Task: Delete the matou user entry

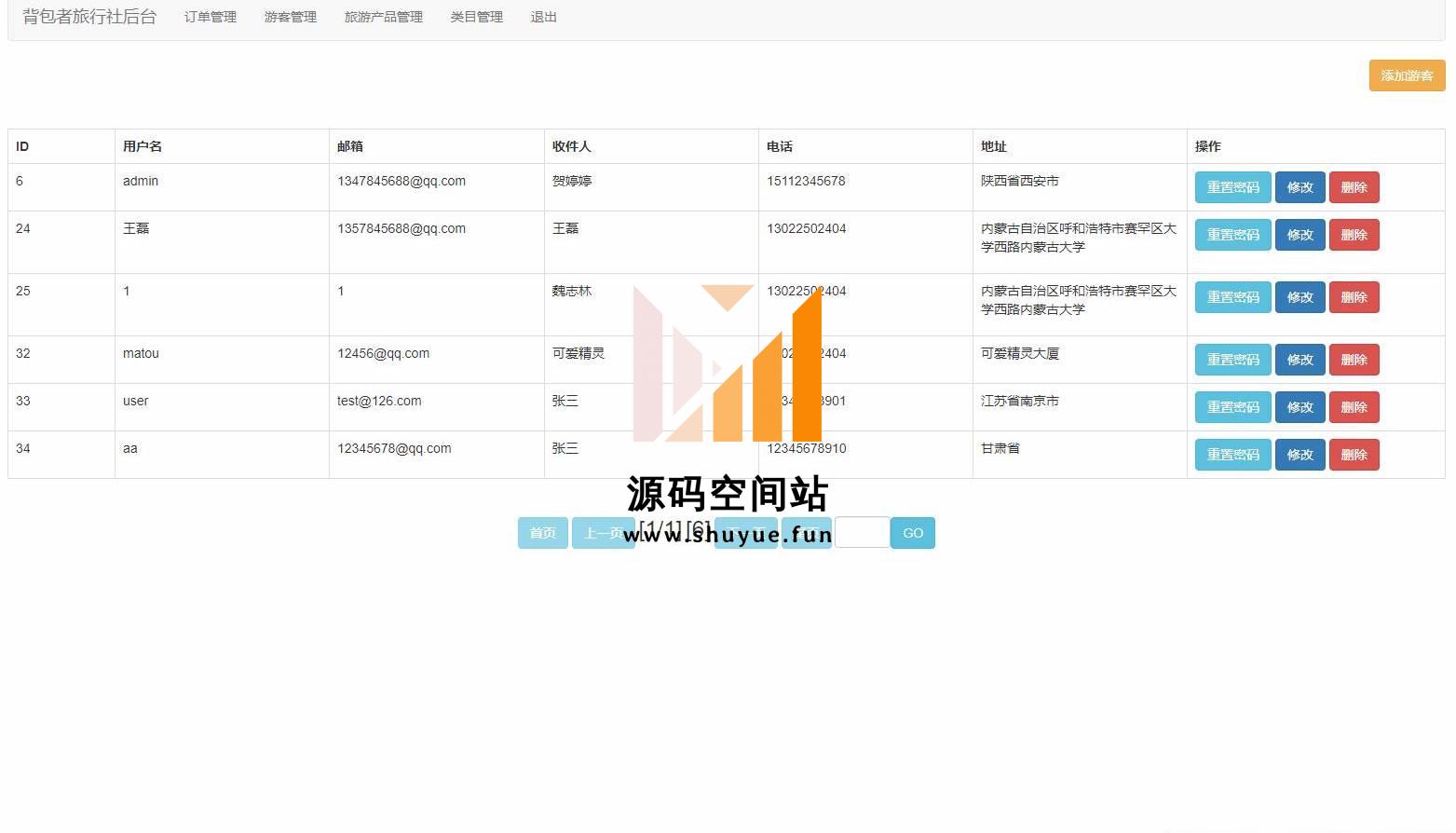Action: (1354, 360)
